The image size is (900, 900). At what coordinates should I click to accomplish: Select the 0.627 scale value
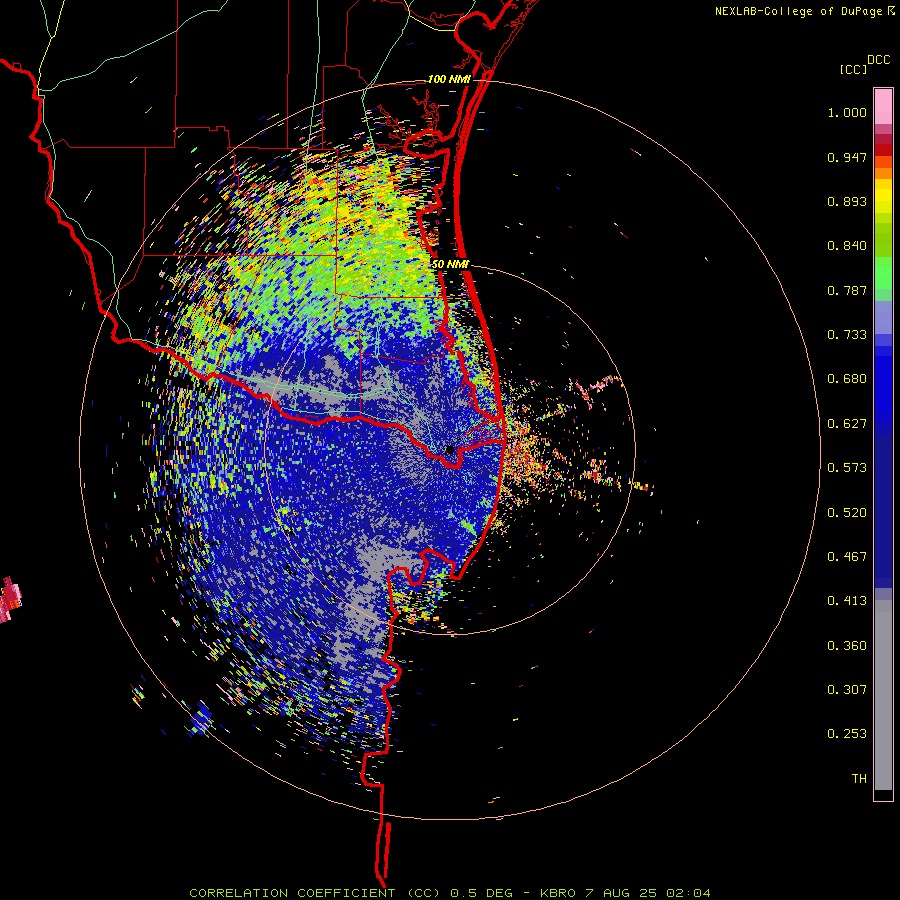[847, 424]
